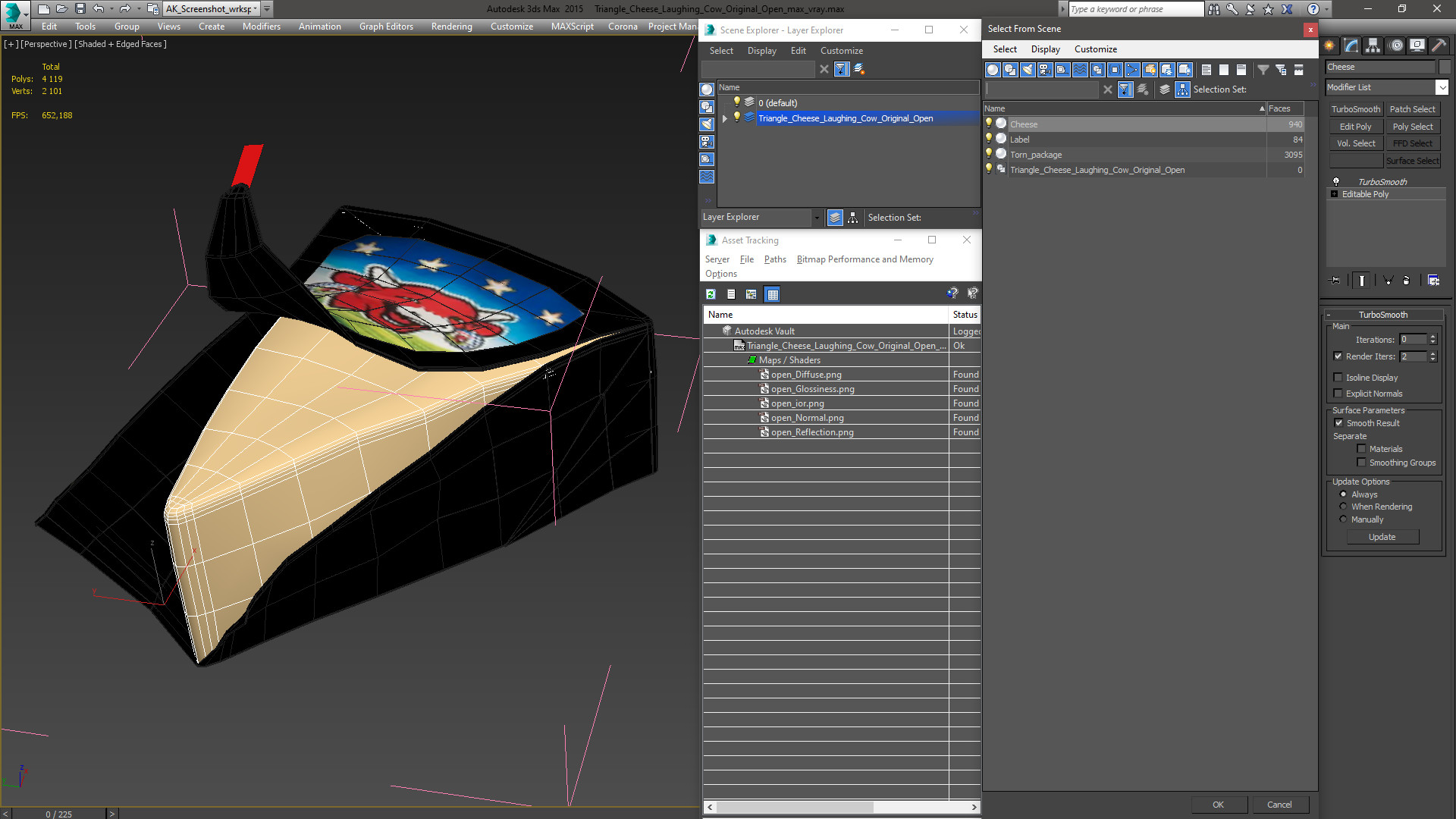
Task: Click Select None icon in Select From Scene
Action: [1224, 70]
